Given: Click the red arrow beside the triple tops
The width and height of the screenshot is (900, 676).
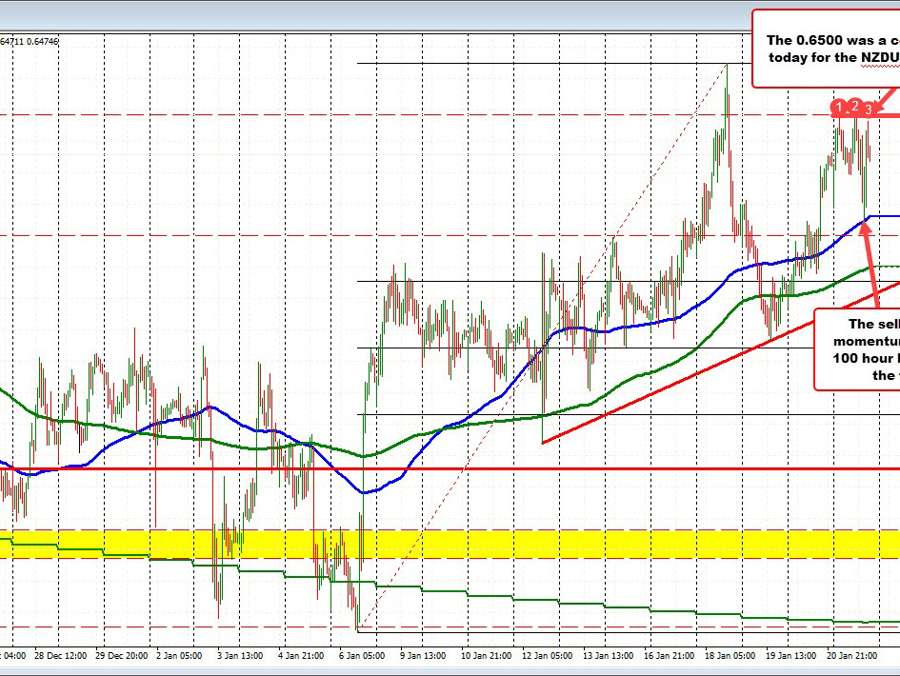Looking at the screenshot, I should pos(885,100).
